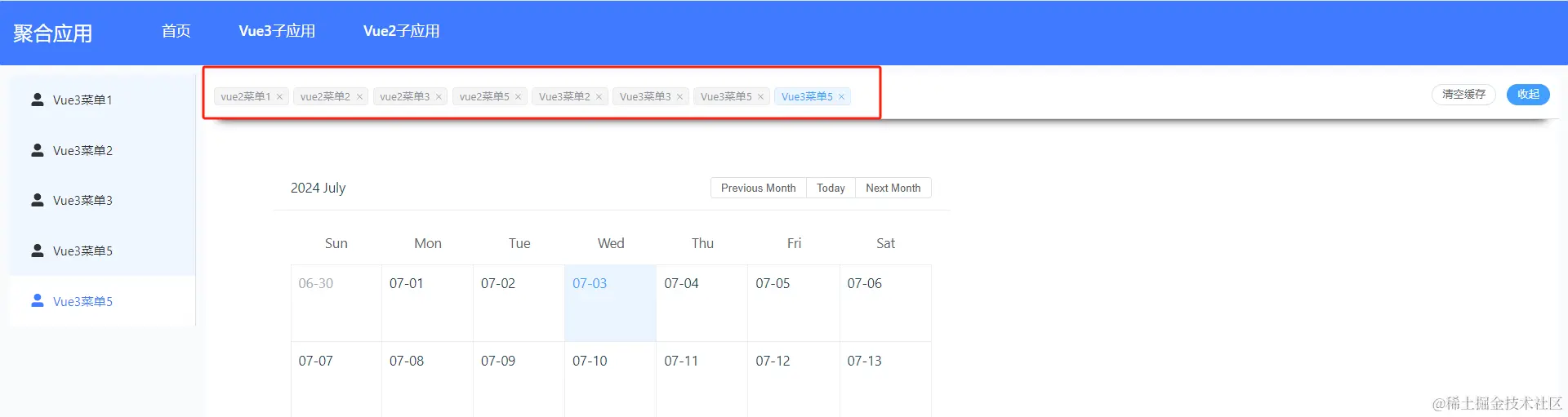Click the user icon beside Vue3菜单3
Screen dimensions: 1568x417
click(x=37, y=200)
